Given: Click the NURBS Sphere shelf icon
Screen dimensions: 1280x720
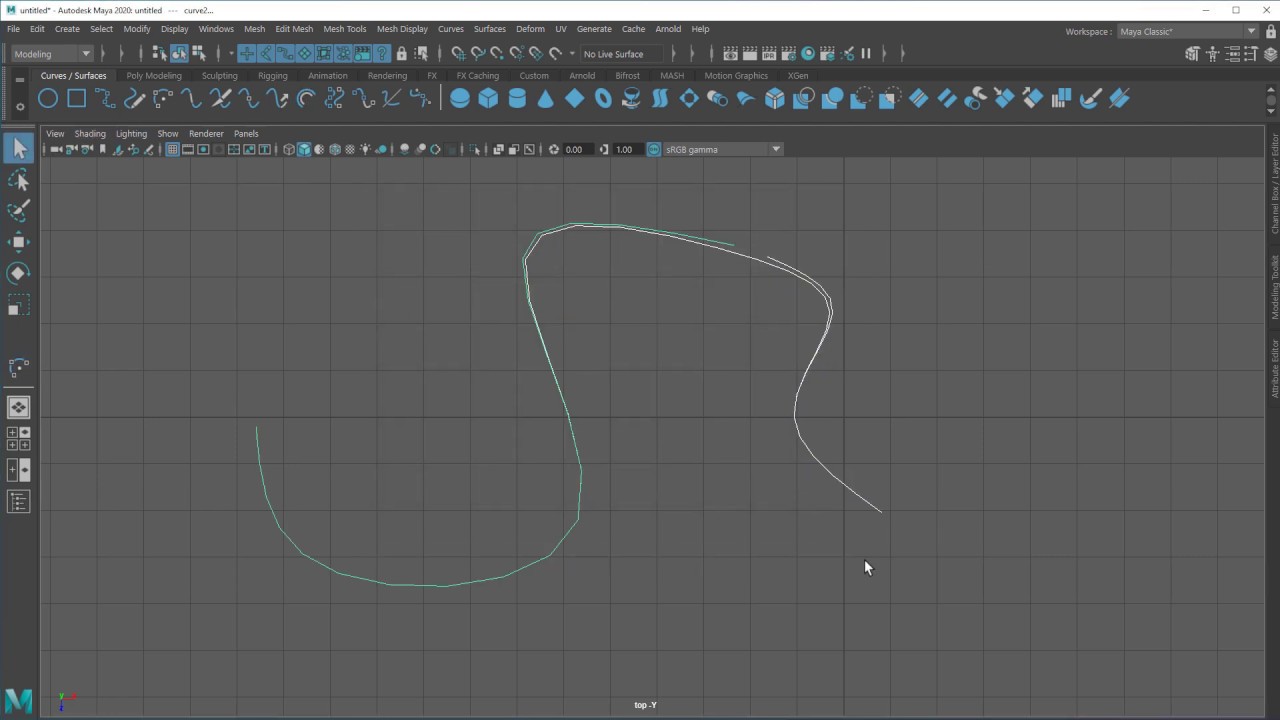Looking at the screenshot, I should click(x=459, y=98).
